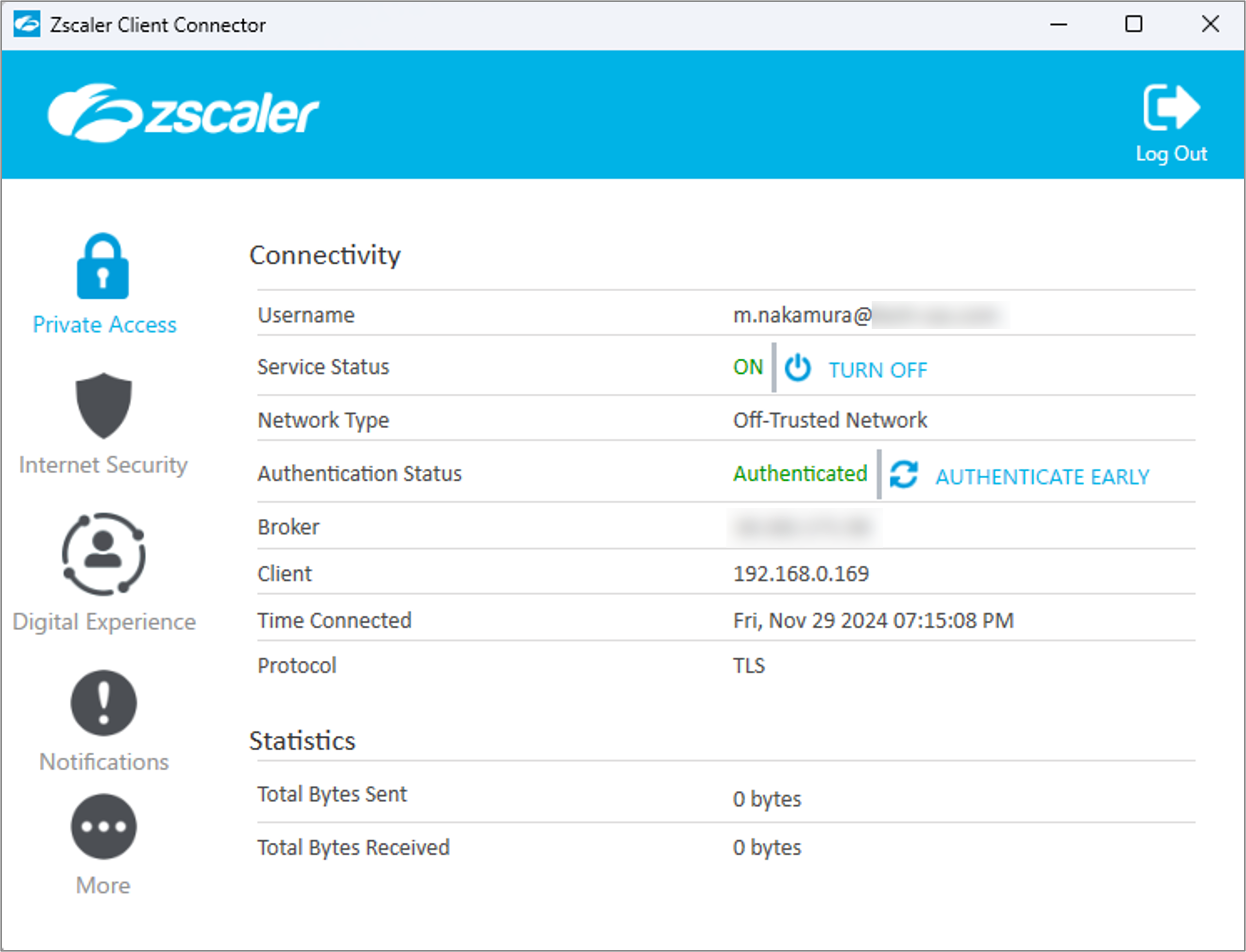Screen dimensions: 1246x952
Task: Select the Private Access tab label
Action: click(104, 325)
